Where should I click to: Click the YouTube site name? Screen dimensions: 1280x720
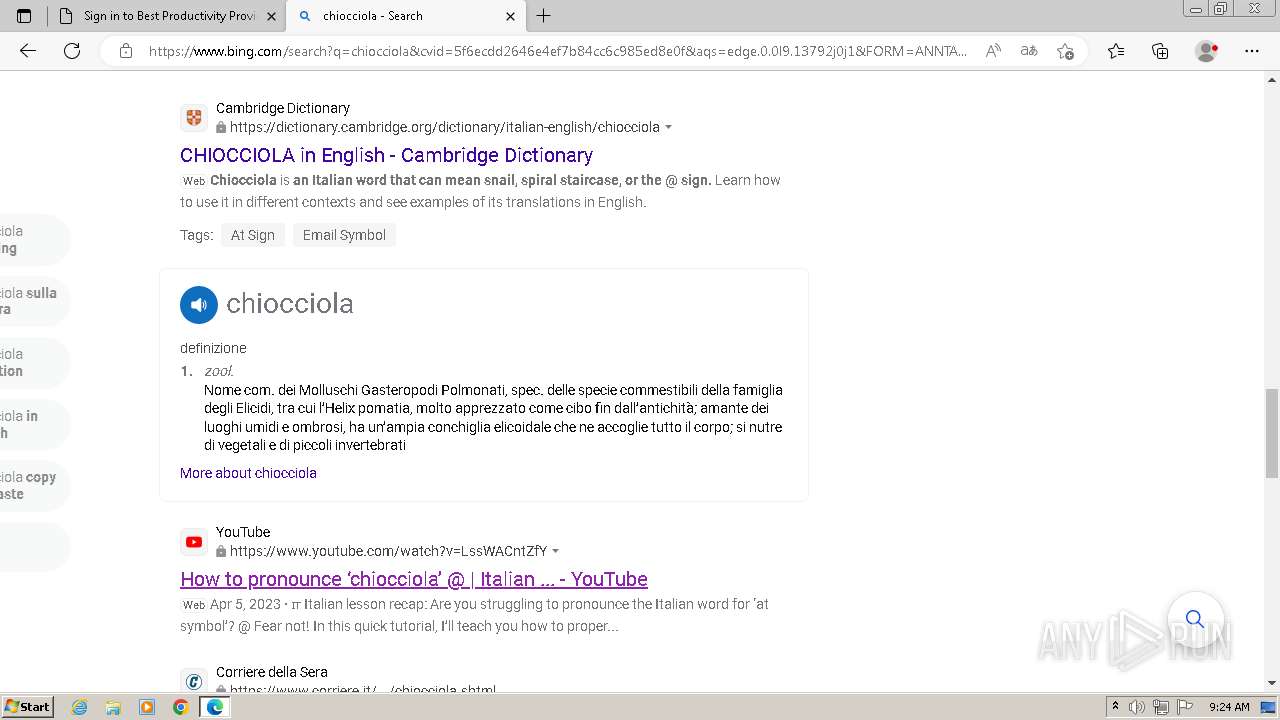coord(243,532)
